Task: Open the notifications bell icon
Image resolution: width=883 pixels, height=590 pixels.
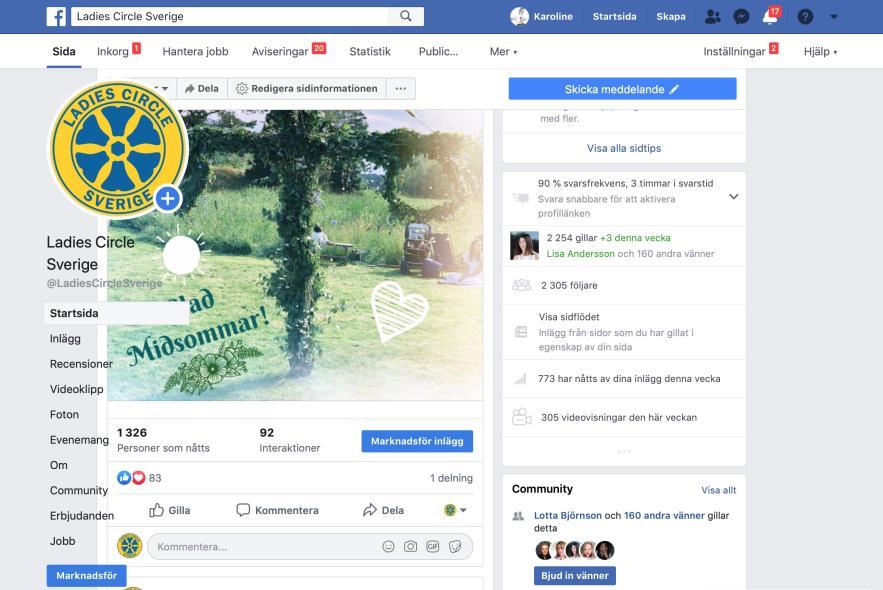Action: (x=769, y=17)
